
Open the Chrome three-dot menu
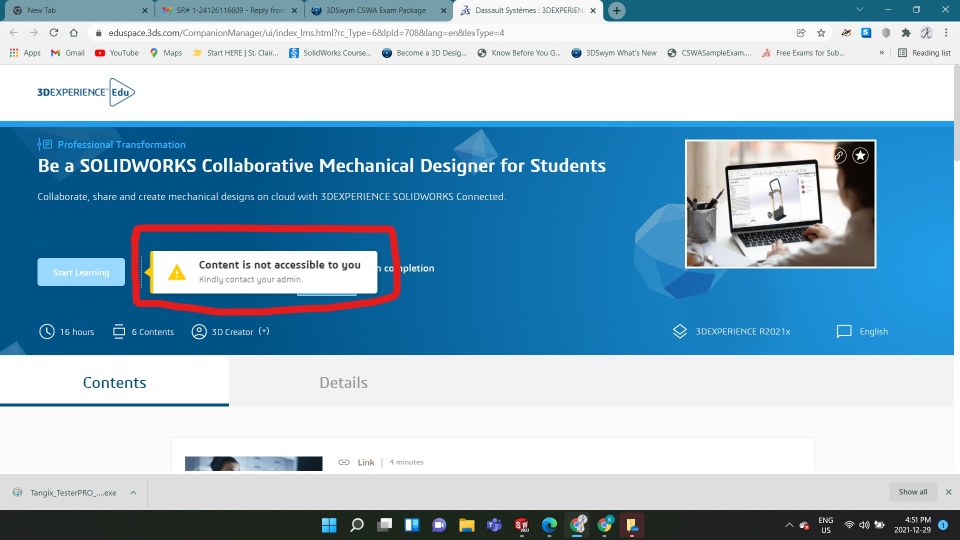[947, 32]
